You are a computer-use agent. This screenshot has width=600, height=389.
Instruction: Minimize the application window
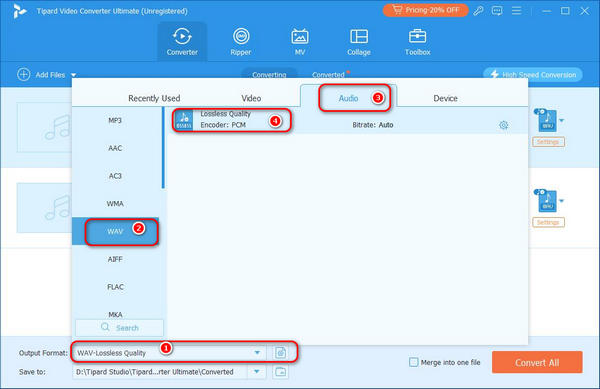click(x=546, y=11)
